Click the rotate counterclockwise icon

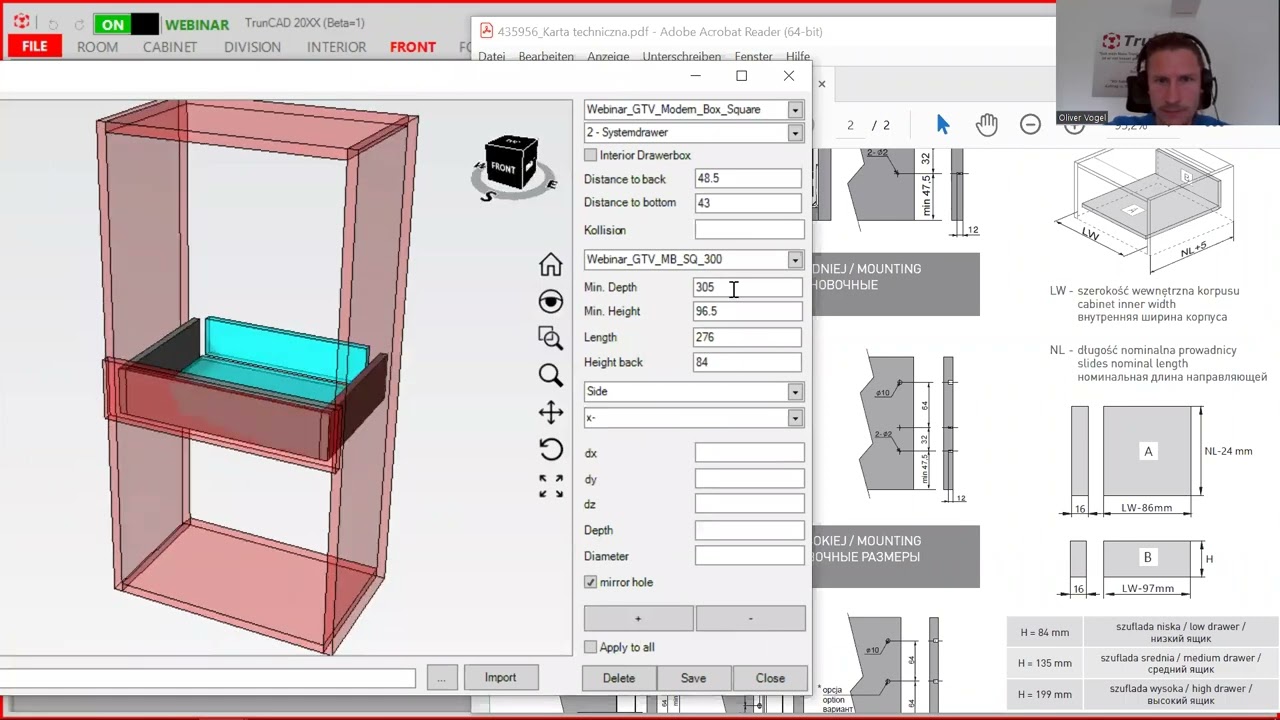pyautogui.click(x=550, y=449)
